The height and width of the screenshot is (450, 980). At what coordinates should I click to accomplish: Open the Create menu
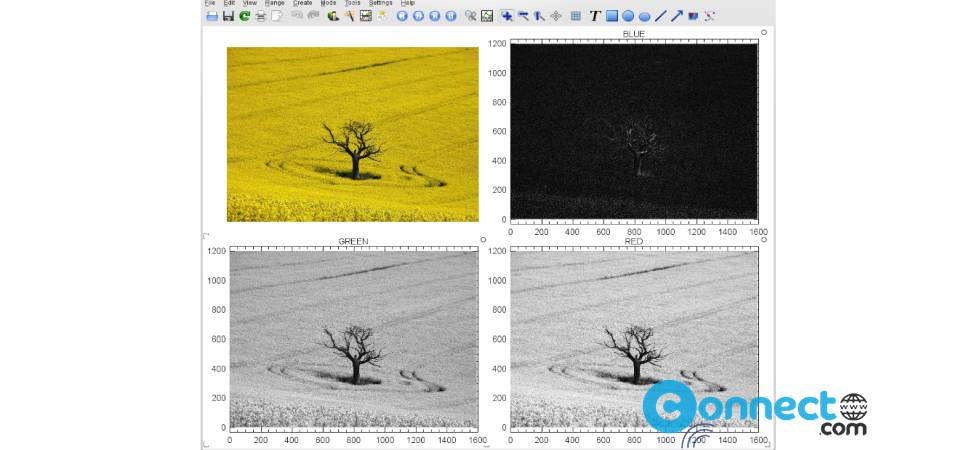(x=302, y=3)
